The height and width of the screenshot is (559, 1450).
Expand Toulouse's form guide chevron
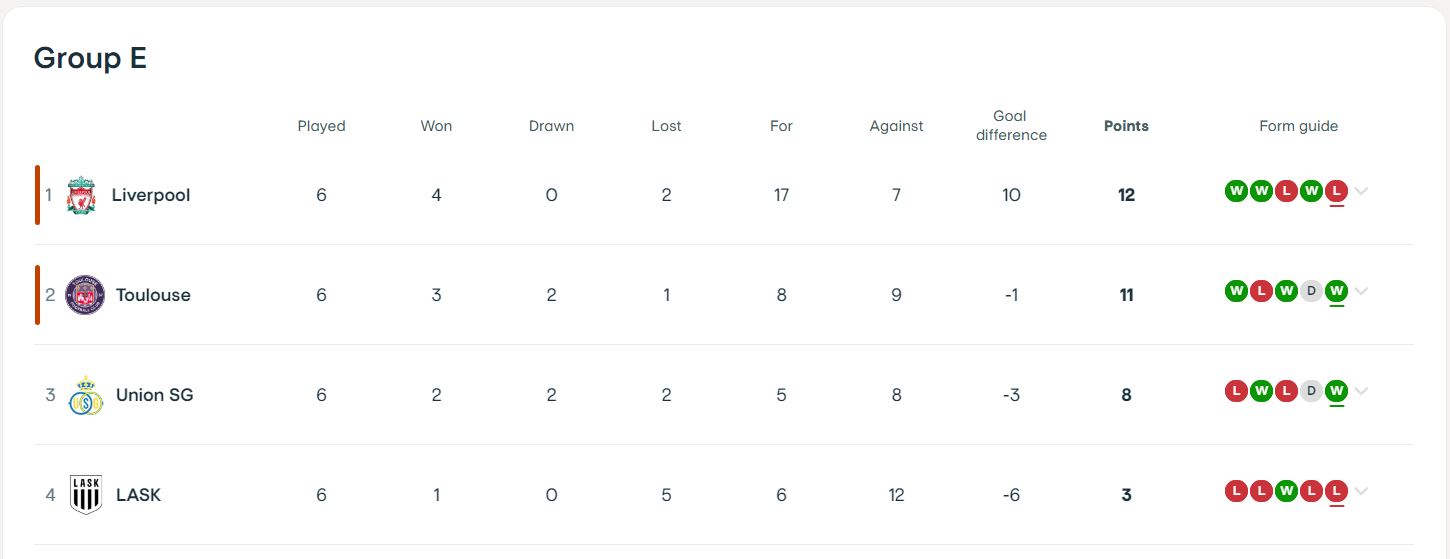(x=1361, y=291)
